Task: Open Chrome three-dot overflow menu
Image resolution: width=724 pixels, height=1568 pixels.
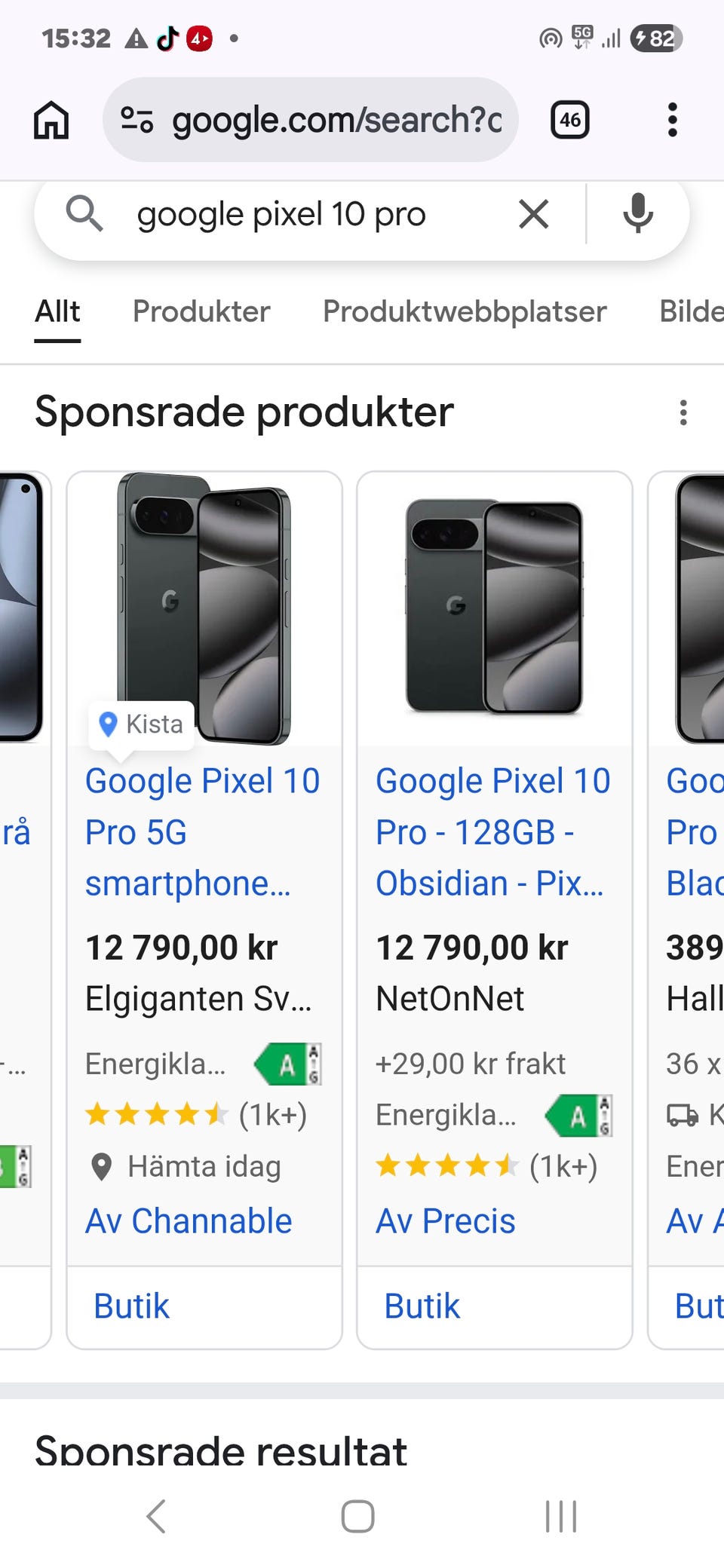Action: (672, 120)
